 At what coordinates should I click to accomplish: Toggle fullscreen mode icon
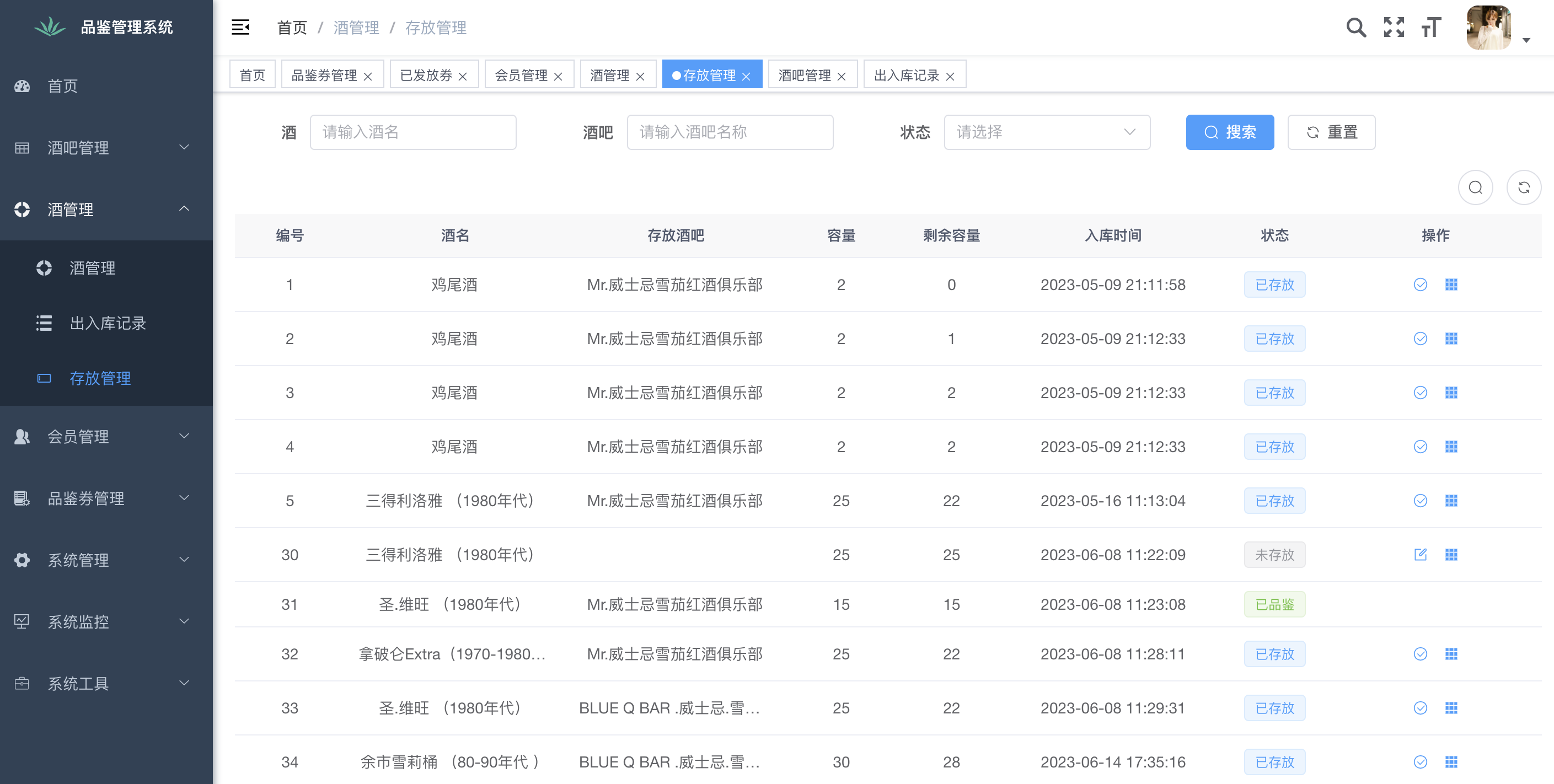click(1394, 27)
